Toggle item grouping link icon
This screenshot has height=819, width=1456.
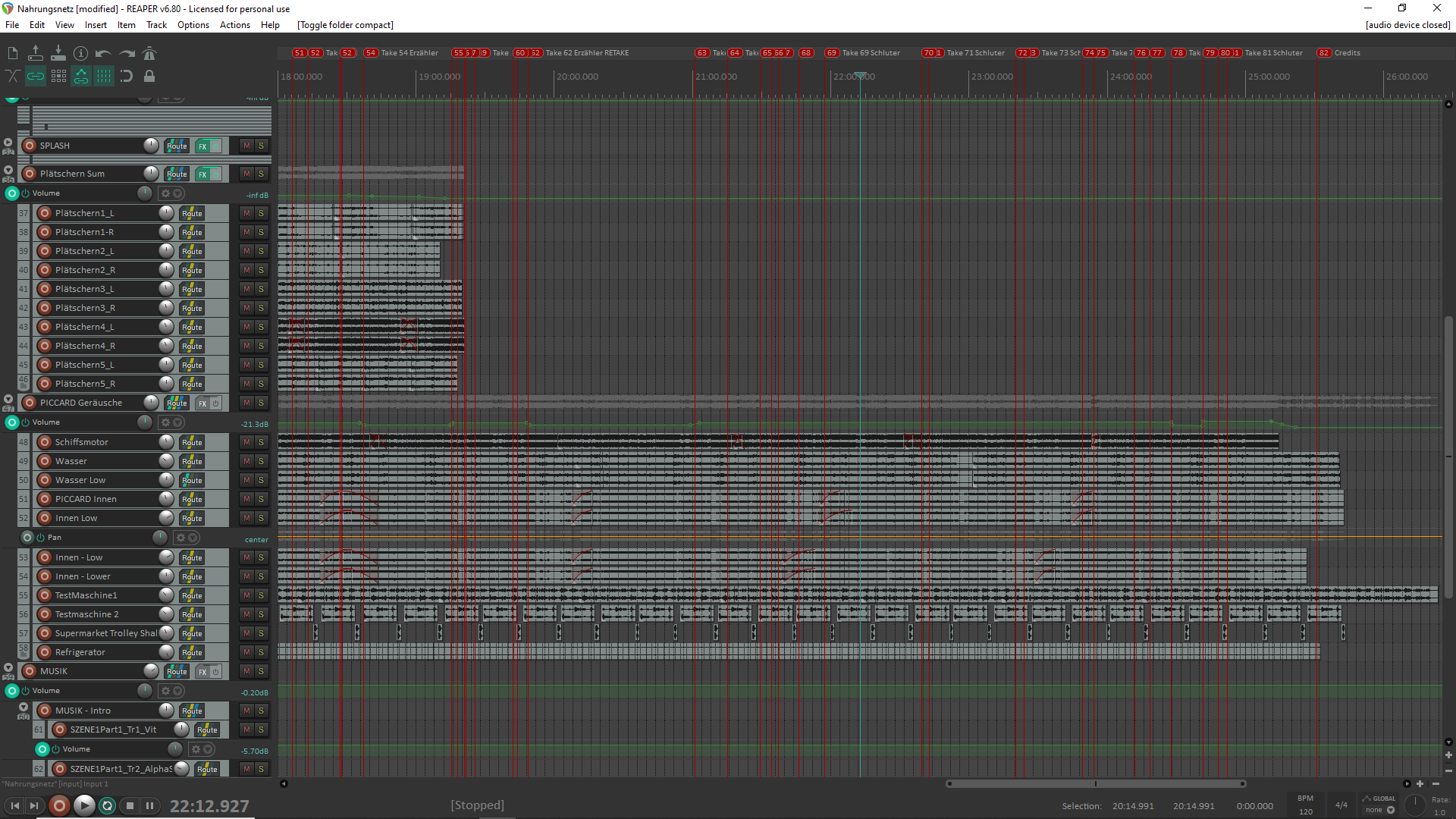click(x=36, y=76)
